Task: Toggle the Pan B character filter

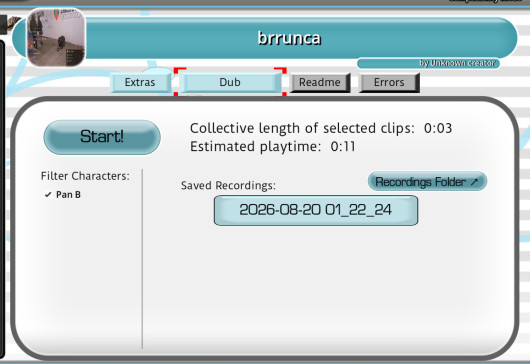Action: point(63,195)
